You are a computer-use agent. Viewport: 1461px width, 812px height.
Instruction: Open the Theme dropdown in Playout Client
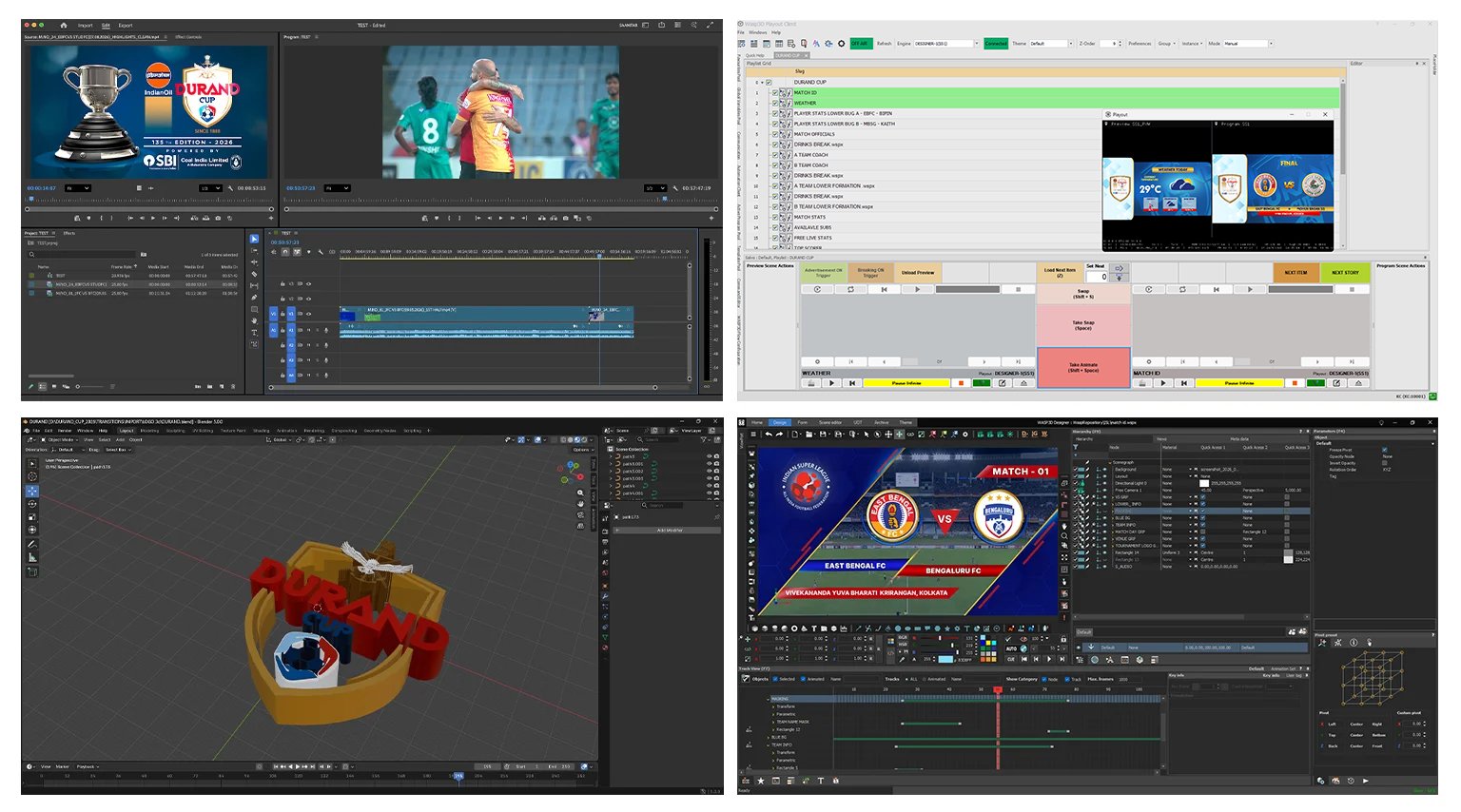(x=1051, y=44)
